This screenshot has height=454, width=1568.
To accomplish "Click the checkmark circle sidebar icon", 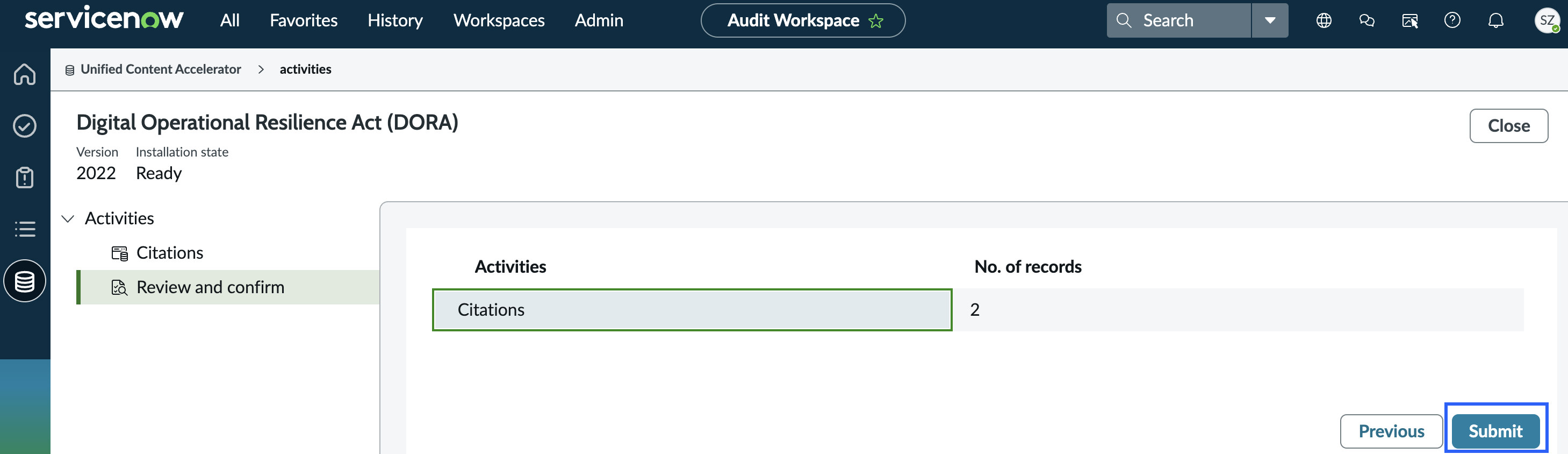I will coord(25,126).
